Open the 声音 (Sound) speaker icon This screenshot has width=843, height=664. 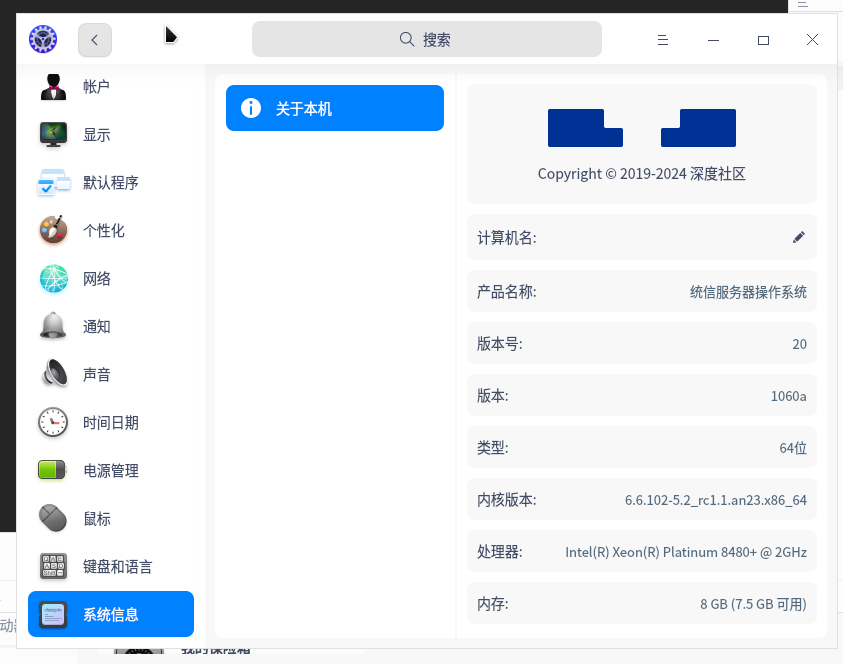(53, 375)
